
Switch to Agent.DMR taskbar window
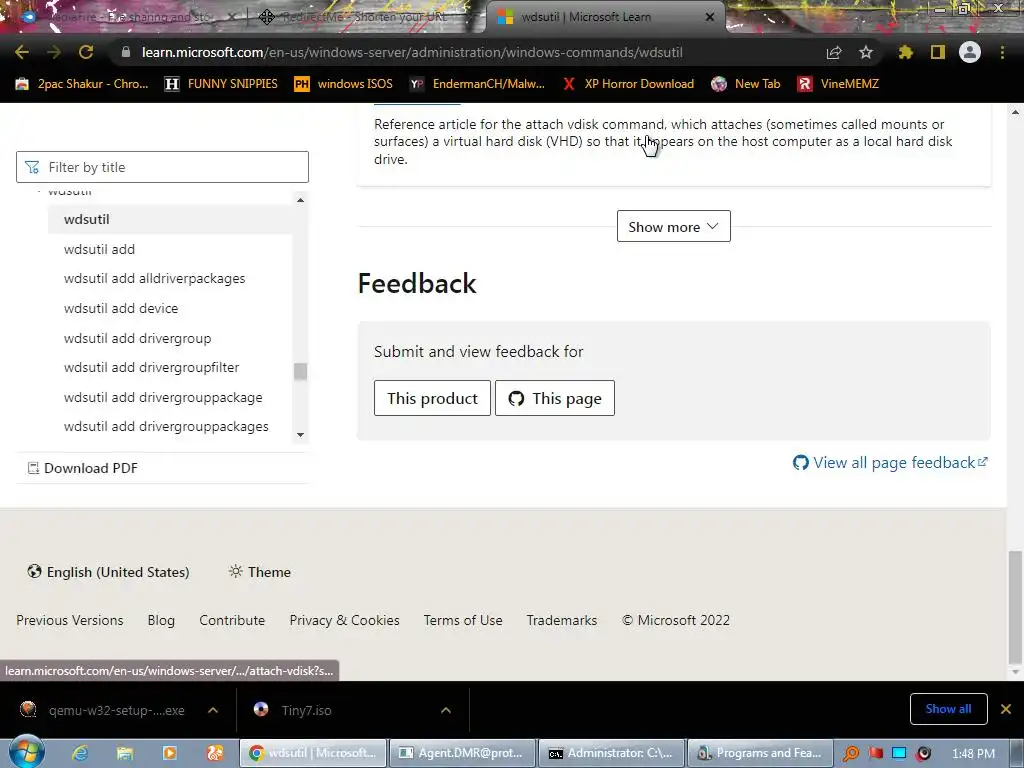point(462,753)
